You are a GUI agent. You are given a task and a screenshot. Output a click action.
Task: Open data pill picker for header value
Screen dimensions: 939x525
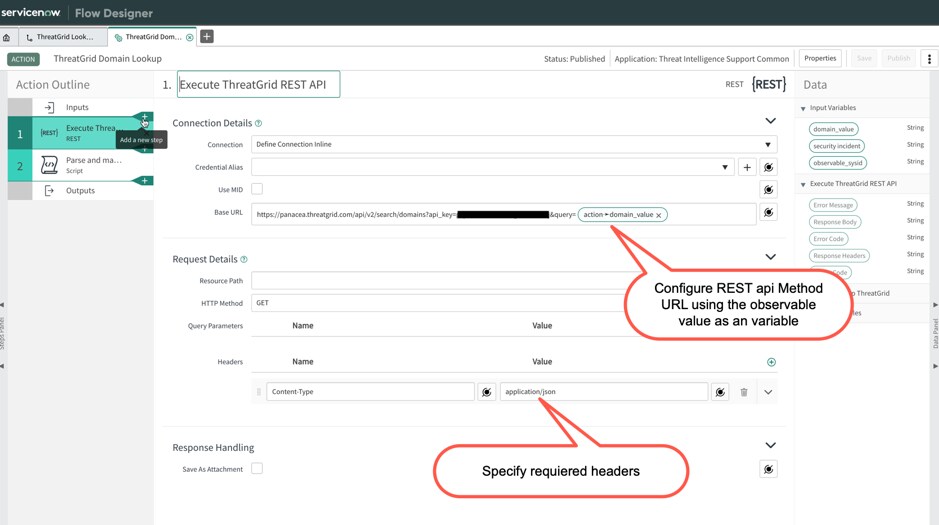(x=720, y=392)
